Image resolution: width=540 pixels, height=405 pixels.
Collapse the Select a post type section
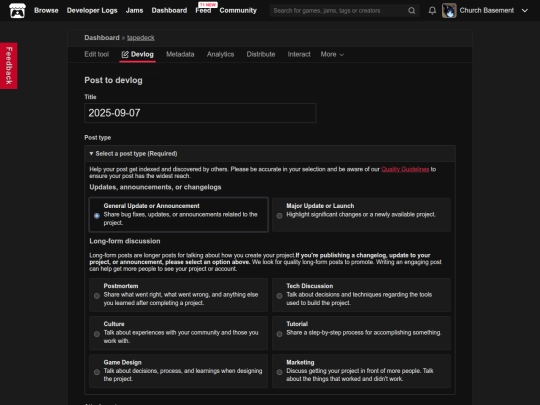click(x=270, y=154)
